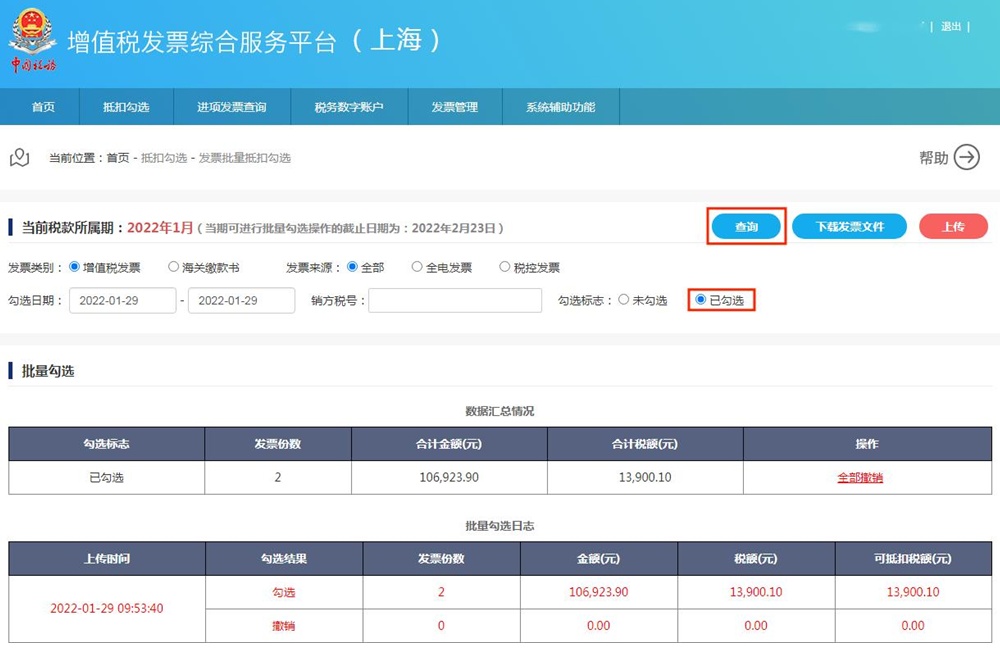Click the 下载发票文件 button
The height and width of the screenshot is (652, 1000).
click(x=849, y=227)
